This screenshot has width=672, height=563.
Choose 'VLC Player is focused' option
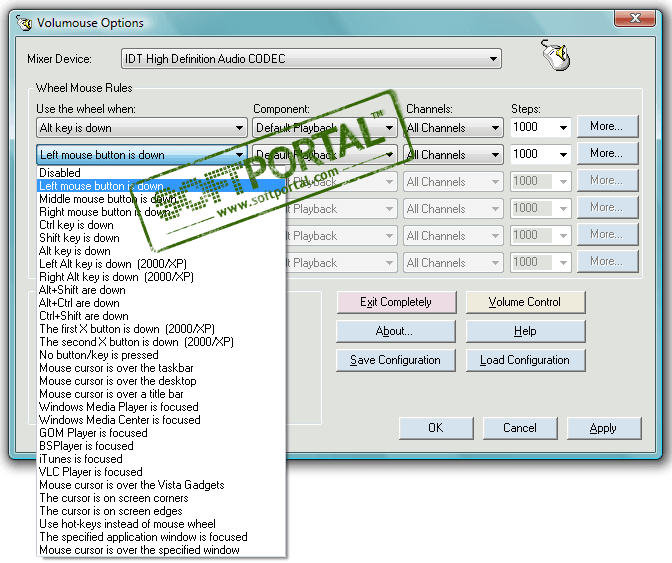click(161, 472)
